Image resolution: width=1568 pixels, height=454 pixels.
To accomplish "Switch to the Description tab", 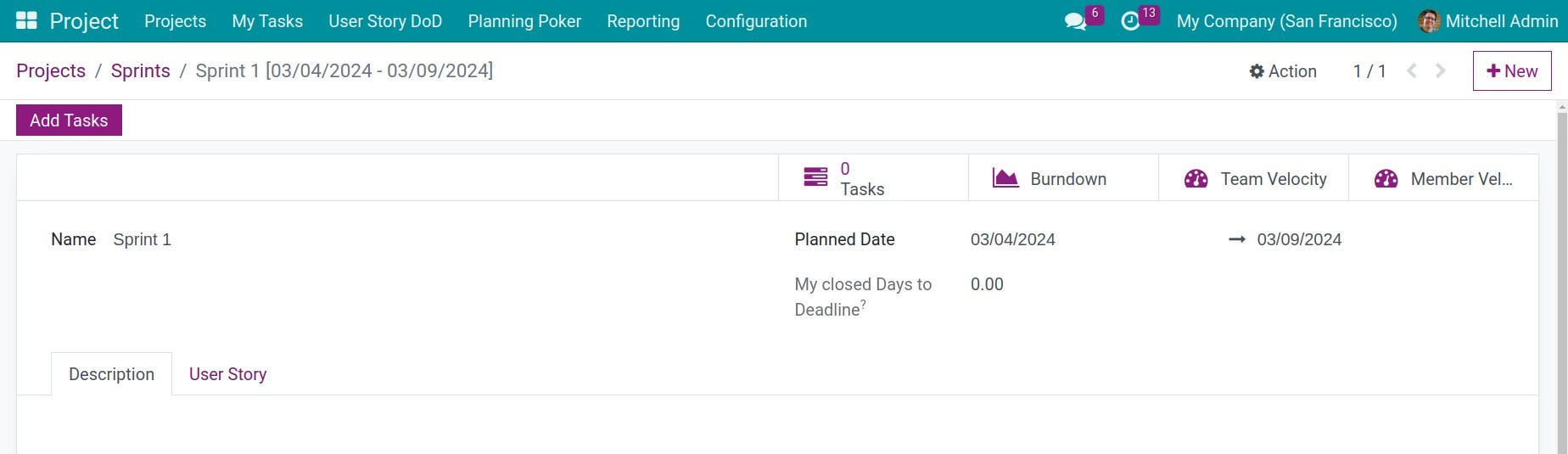I will [x=111, y=374].
